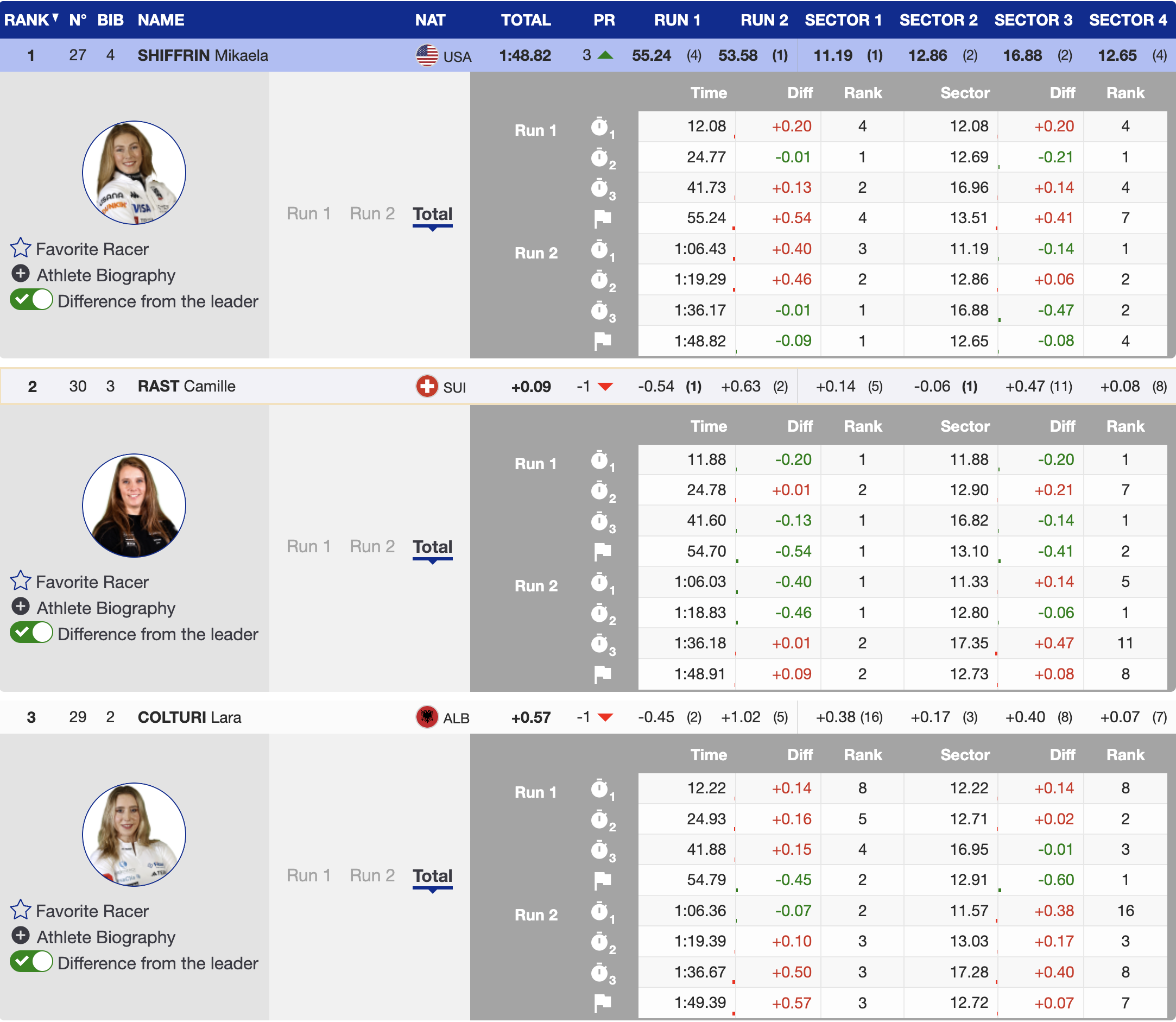Image resolution: width=1176 pixels, height=1022 pixels.
Task: Collapse the RAST Camille result row
Action: click(186, 386)
